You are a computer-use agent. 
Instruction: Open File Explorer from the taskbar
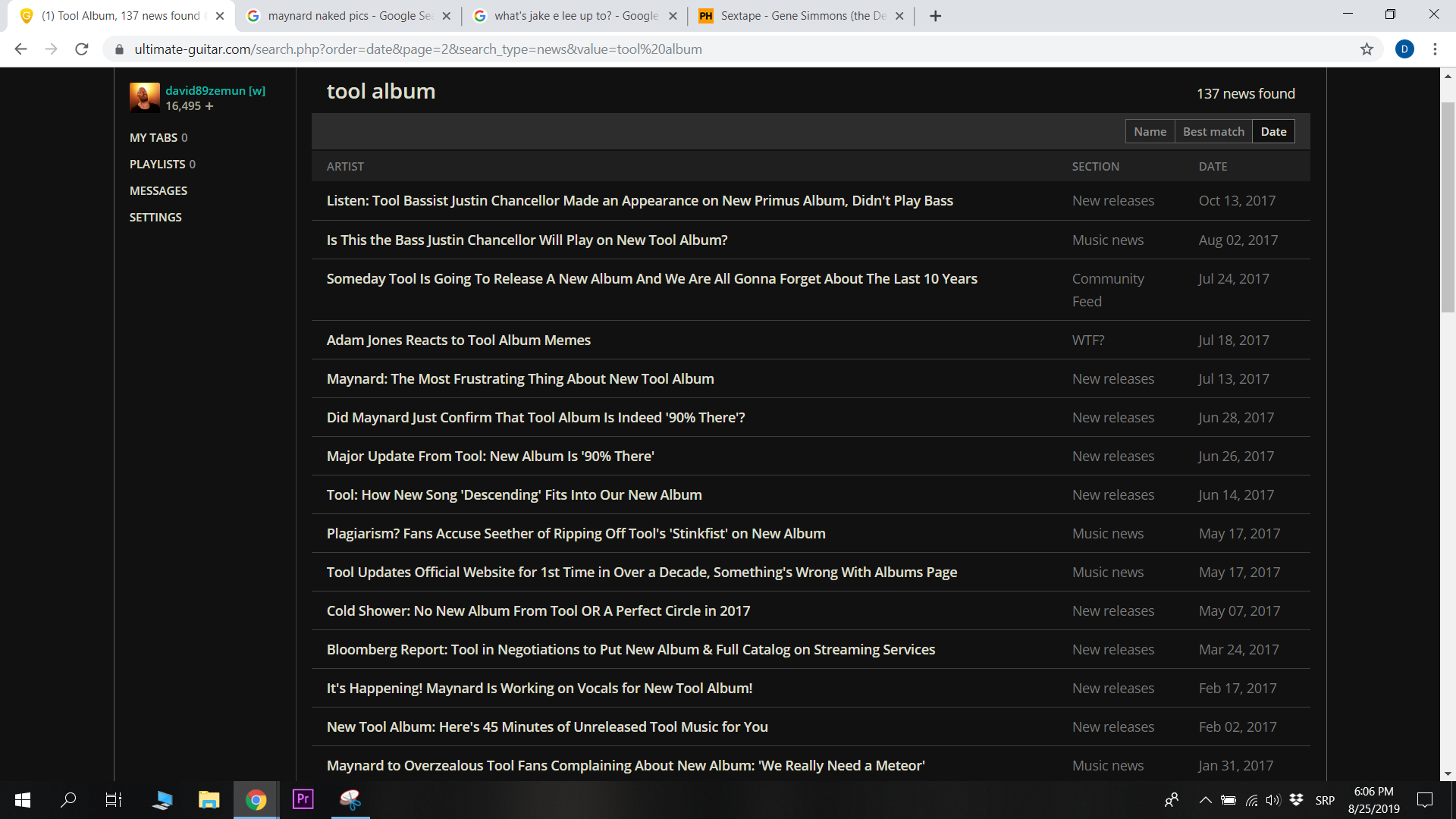pos(209,800)
